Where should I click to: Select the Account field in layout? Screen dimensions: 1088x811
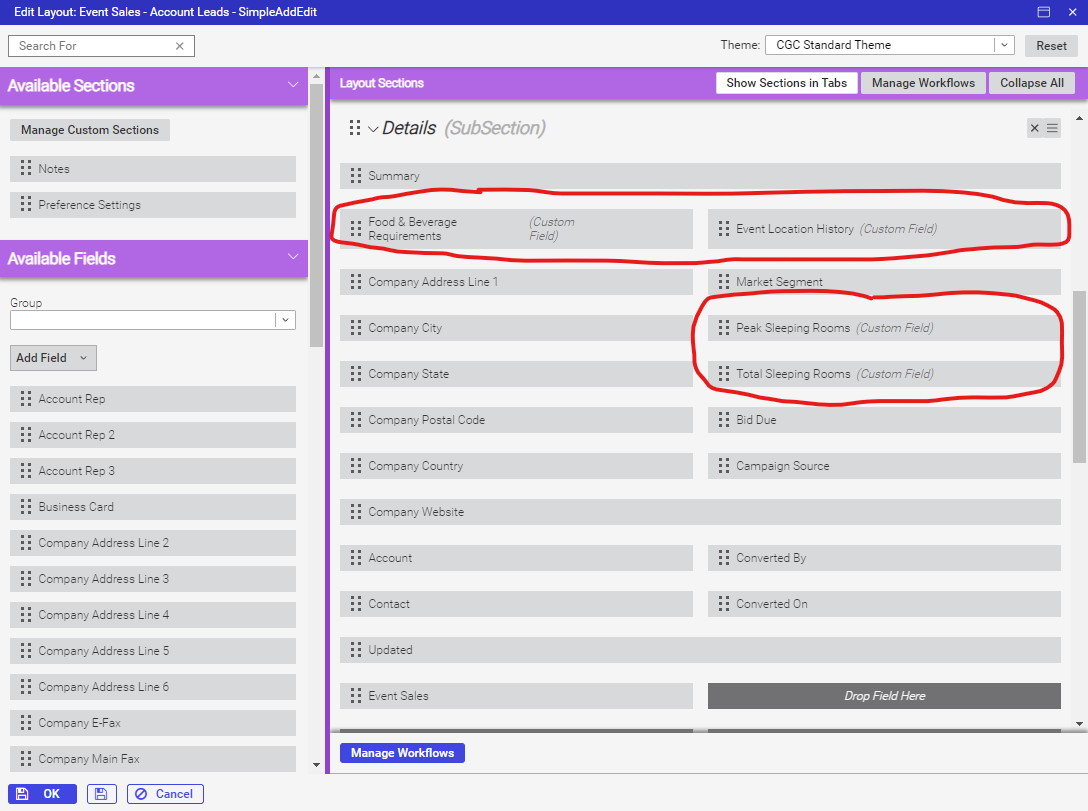516,558
